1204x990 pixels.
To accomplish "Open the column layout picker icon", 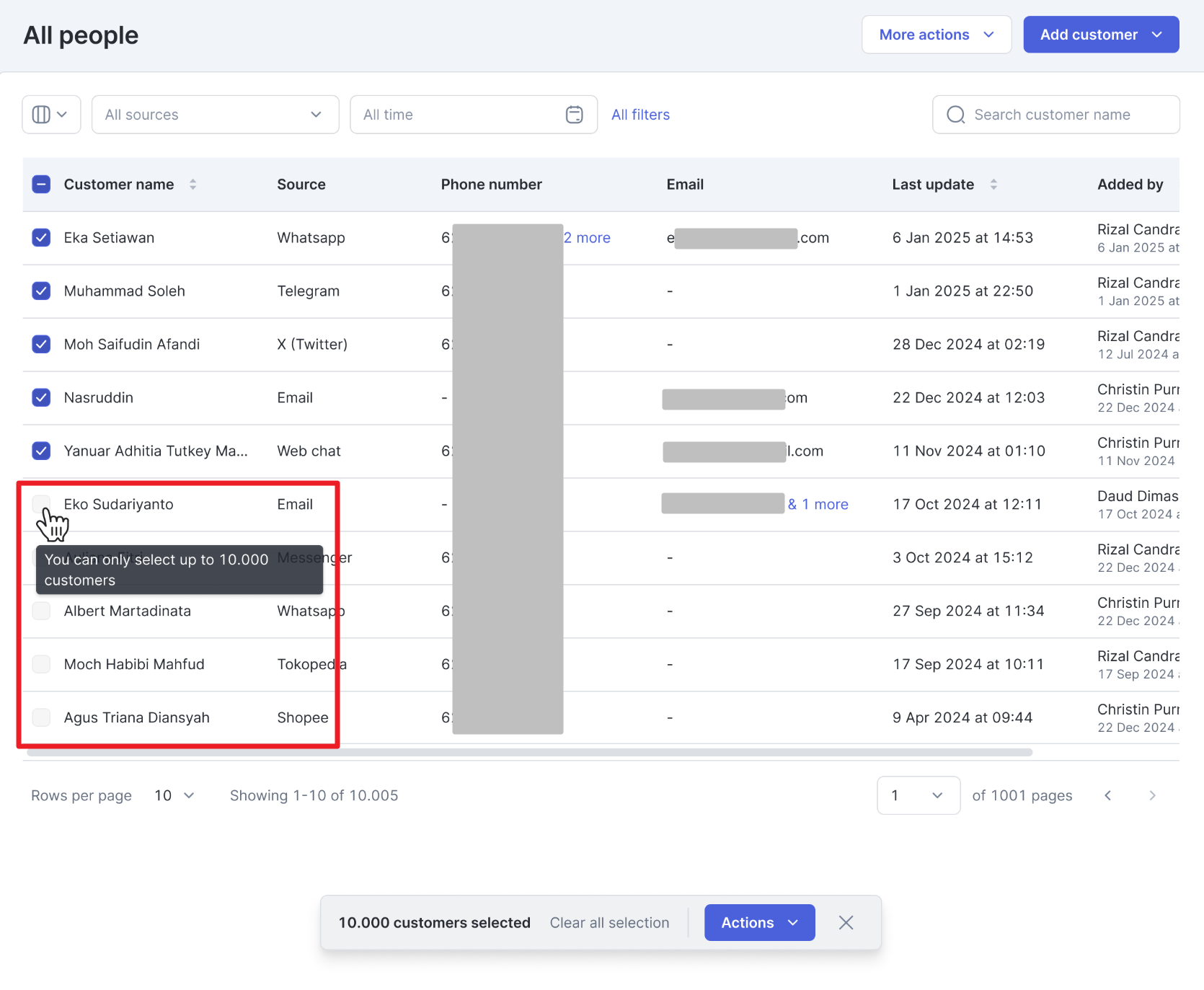I will click(51, 115).
